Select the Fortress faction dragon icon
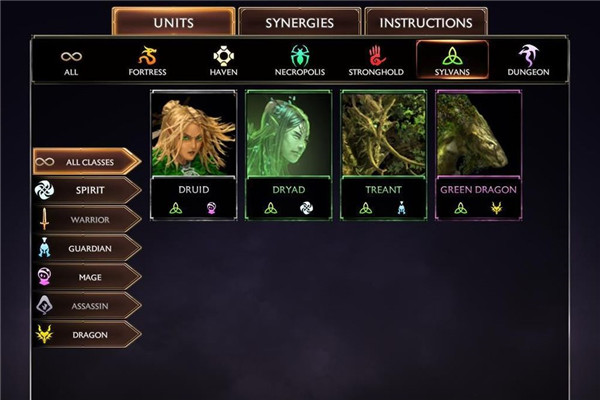 [147, 56]
